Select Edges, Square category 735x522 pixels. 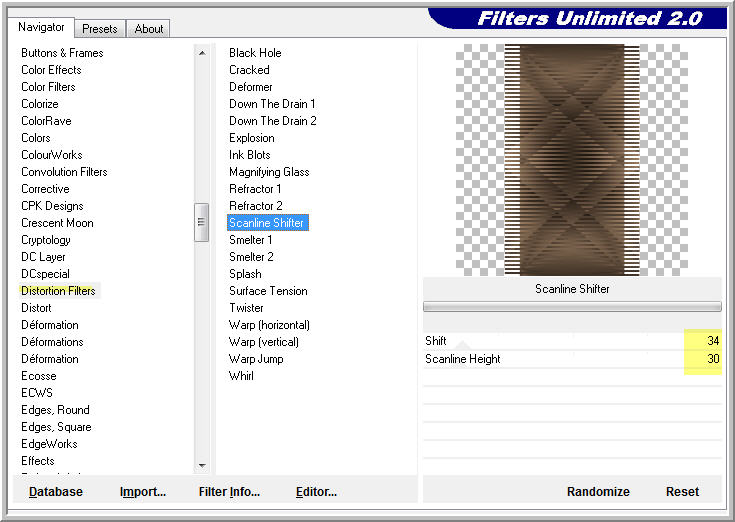[56, 427]
